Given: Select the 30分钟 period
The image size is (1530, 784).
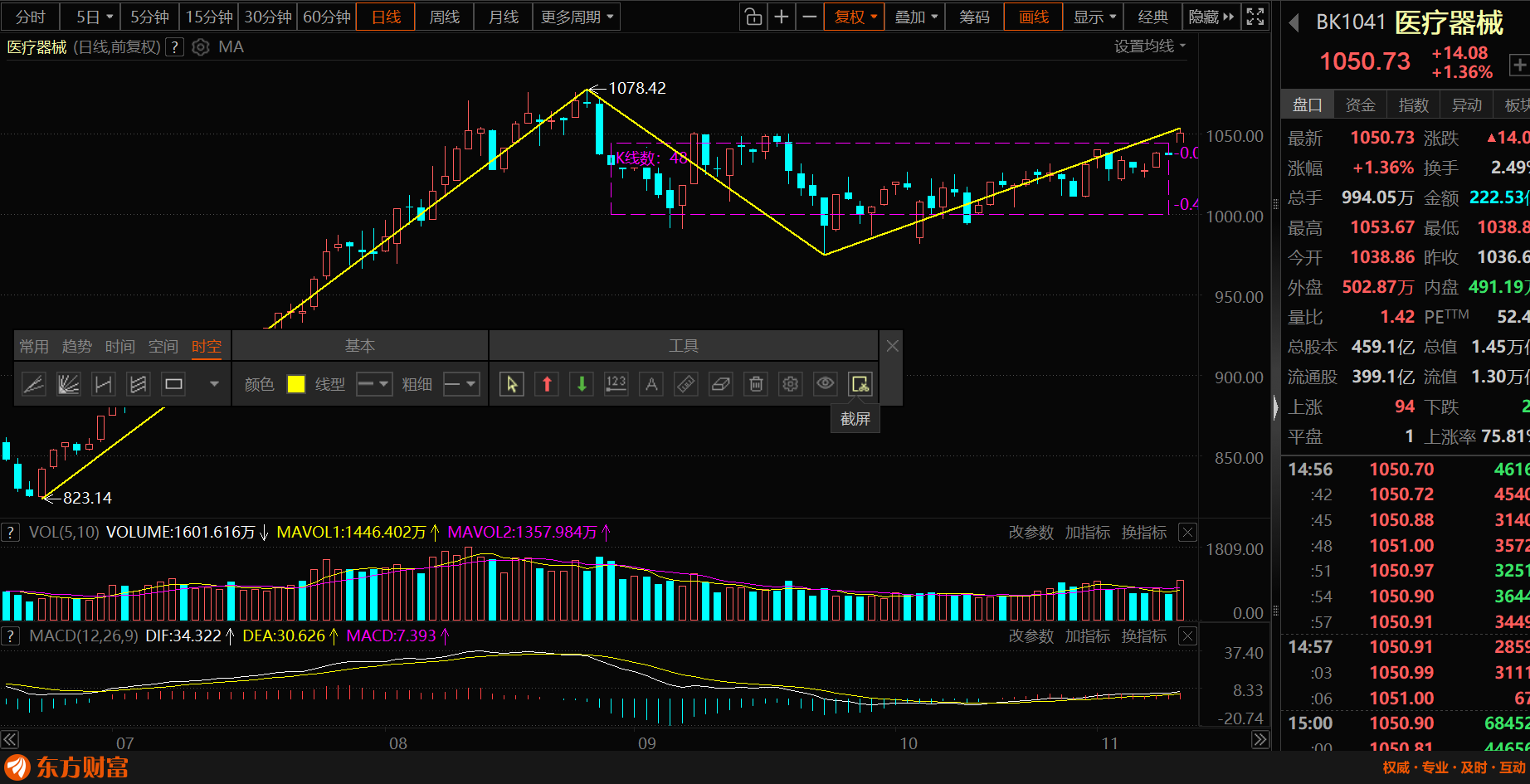Looking at the screenshot, I should [x=268, y=17].
